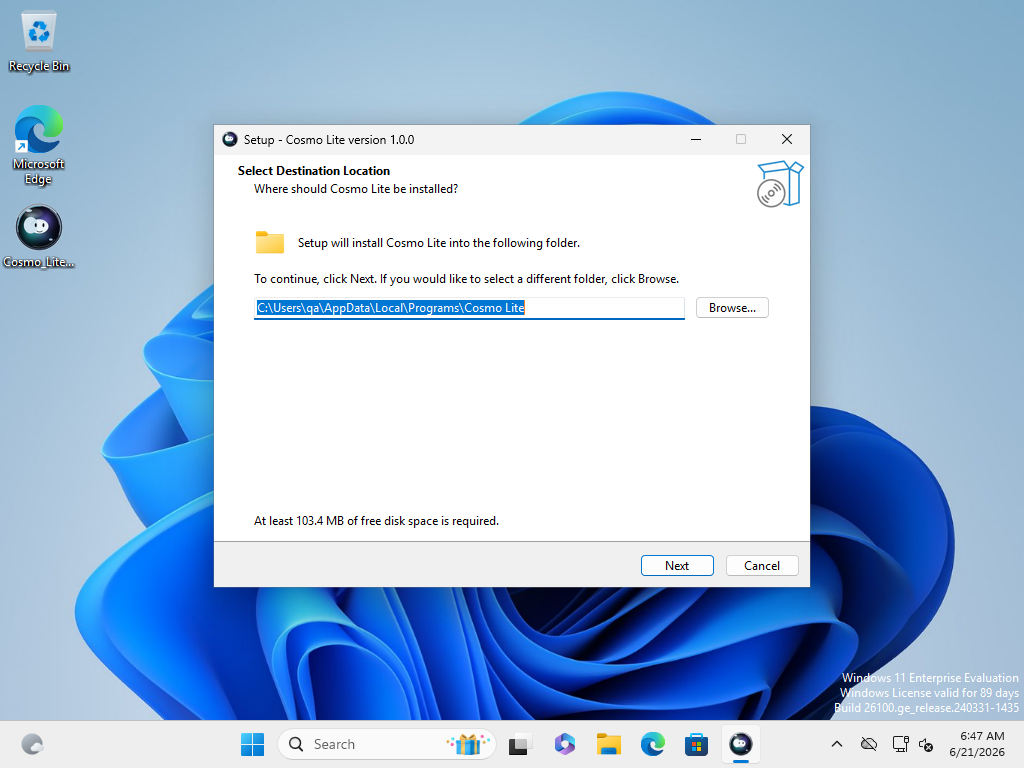Click the taskbar Search box
This screenshot has width=1024, height=768.
[x=387, y=744]
